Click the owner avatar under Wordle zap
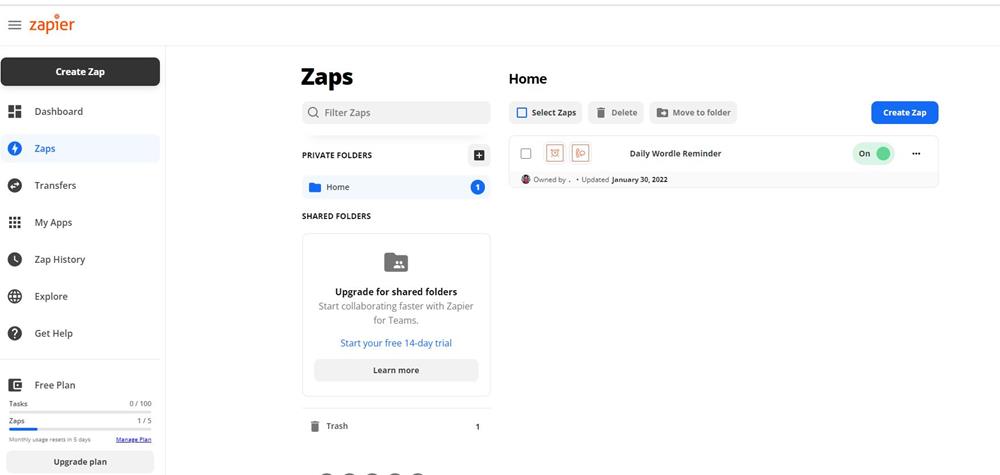This screenshot has height=475, width=1000. [526, 179]
